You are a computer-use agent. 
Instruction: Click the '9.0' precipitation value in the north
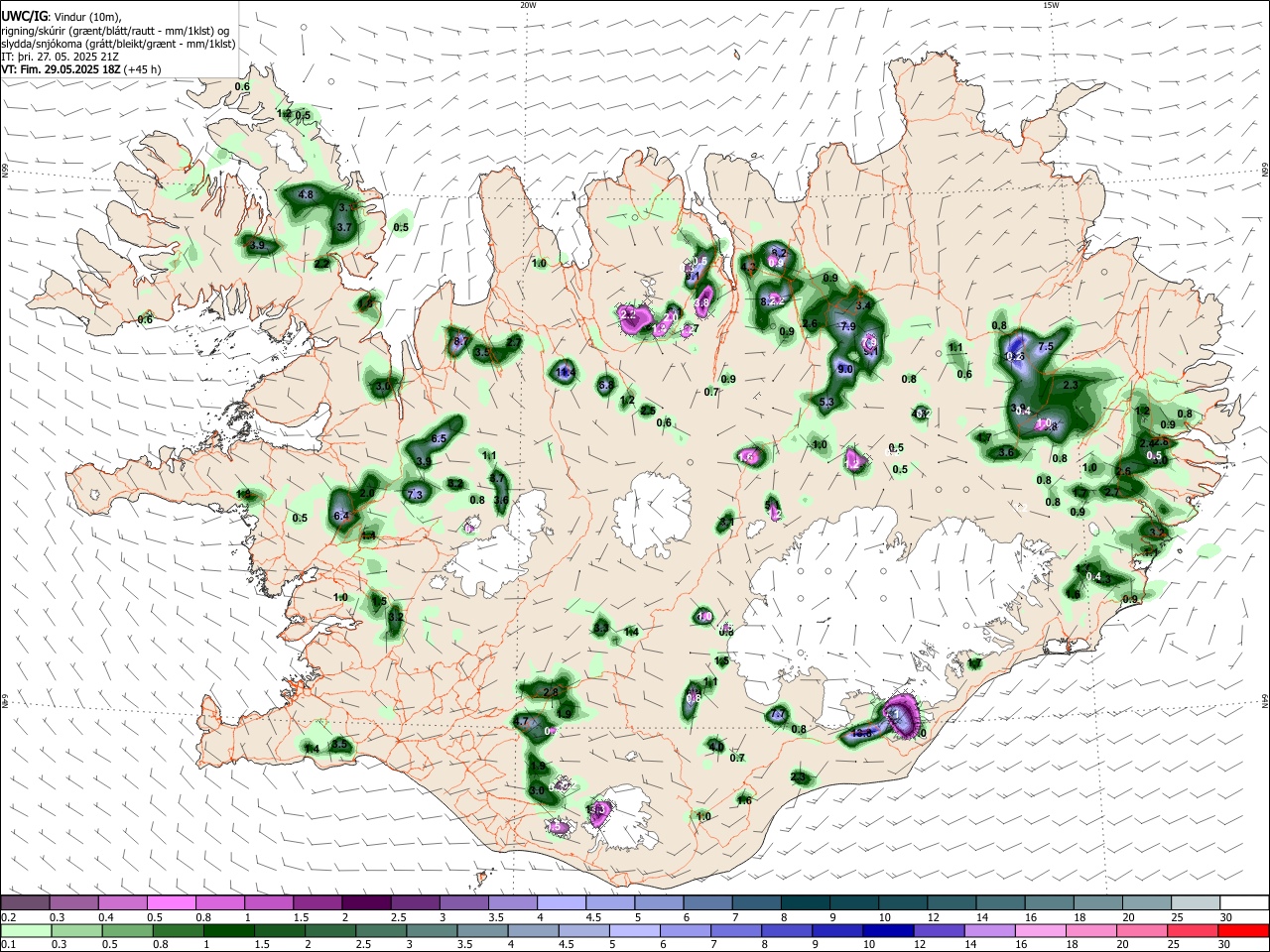(845, 369)
